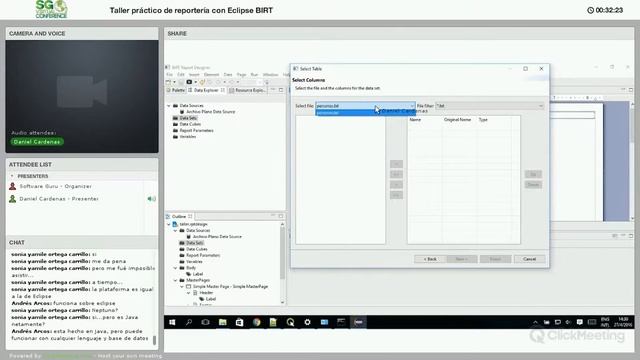Click the Software Guru organizer avatar

tap(13, 186)
